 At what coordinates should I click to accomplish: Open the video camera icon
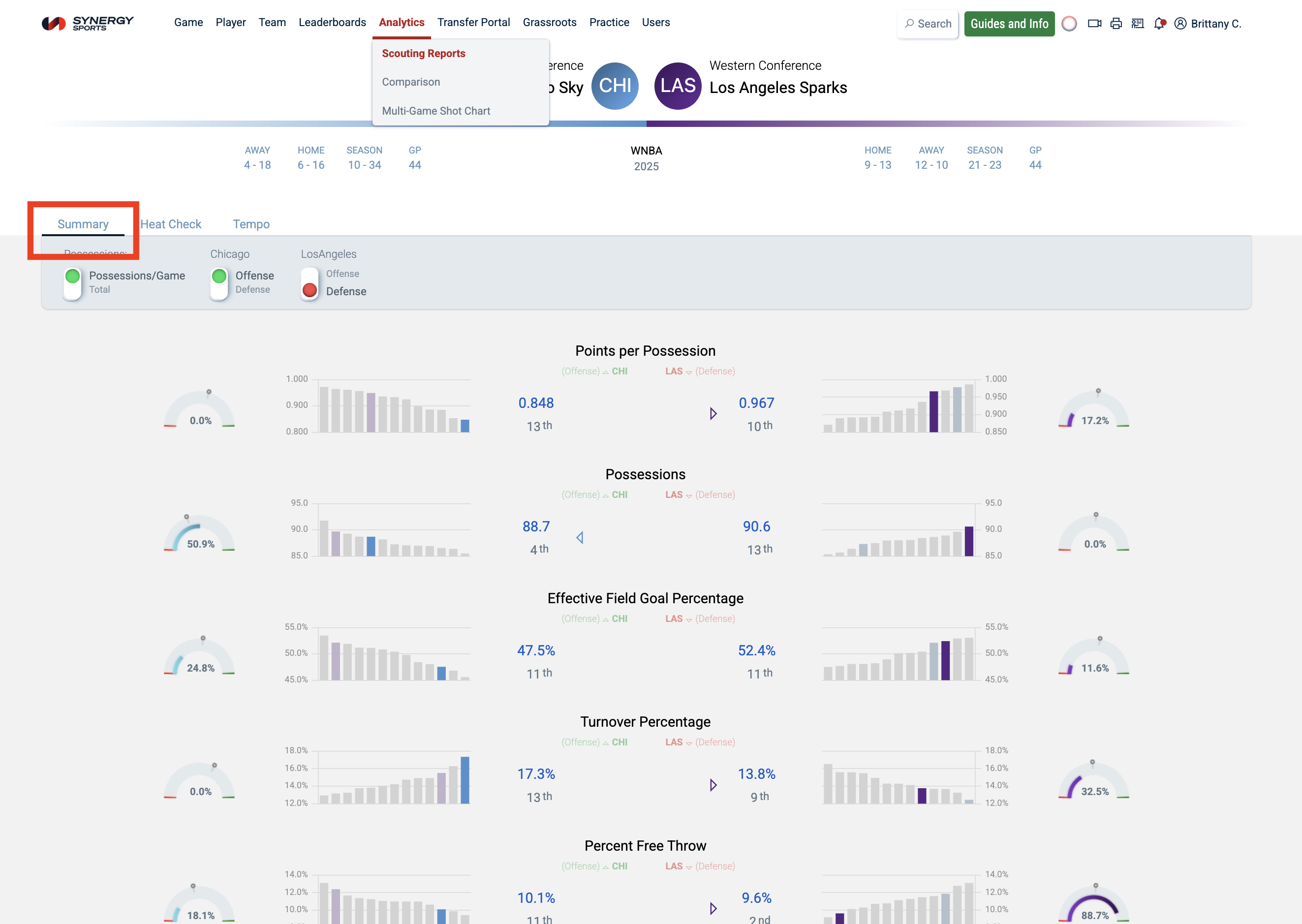tap(1094, 23)
